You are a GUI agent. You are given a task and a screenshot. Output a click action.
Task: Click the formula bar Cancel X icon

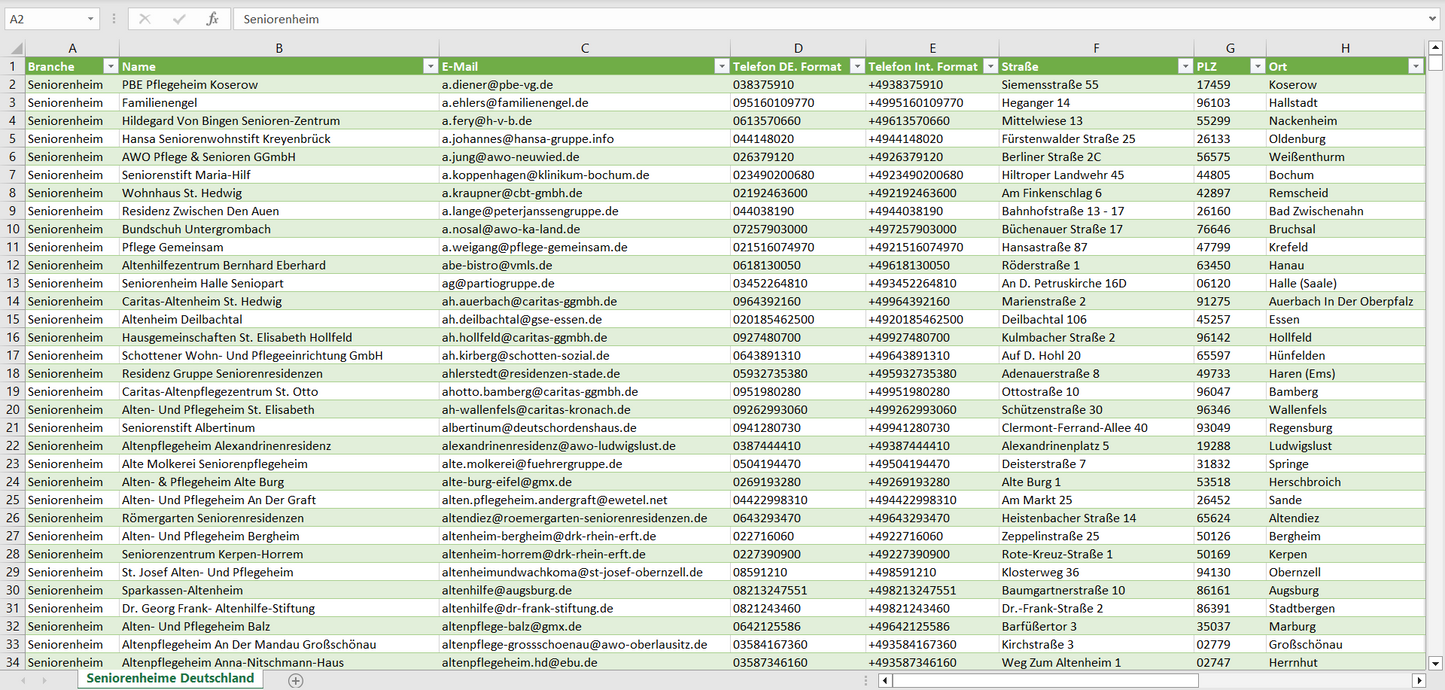click(145, 19)
